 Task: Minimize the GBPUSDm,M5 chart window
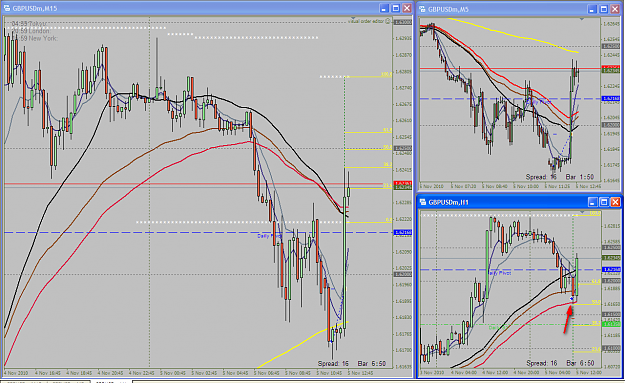point(592,9)
